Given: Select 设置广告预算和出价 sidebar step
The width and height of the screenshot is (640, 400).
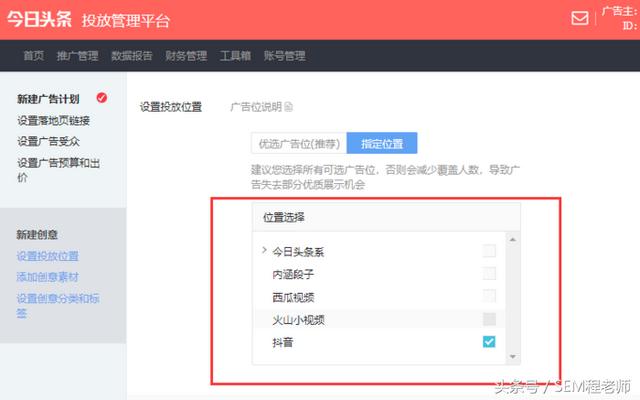Looking at the screenshot, I should click(58, 170).
